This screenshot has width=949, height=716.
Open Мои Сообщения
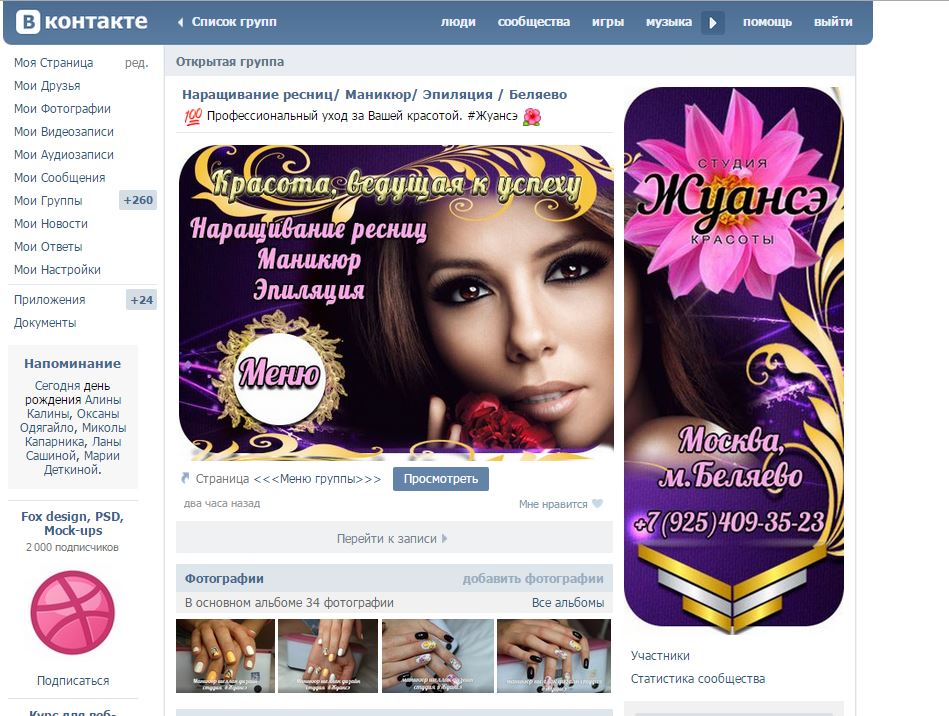tap(59, 177)
